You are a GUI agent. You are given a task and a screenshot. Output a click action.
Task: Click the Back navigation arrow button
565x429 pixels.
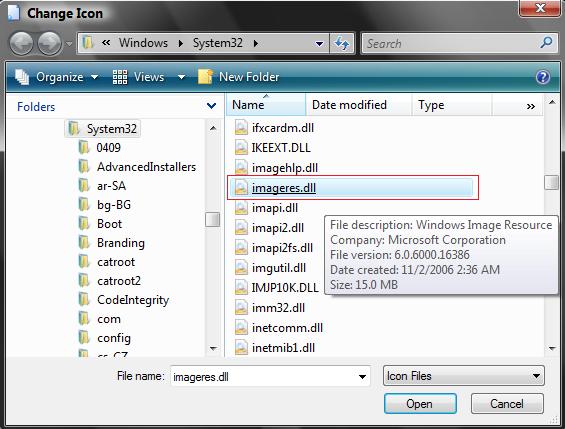pyautogui.click(x=21, y=44)
